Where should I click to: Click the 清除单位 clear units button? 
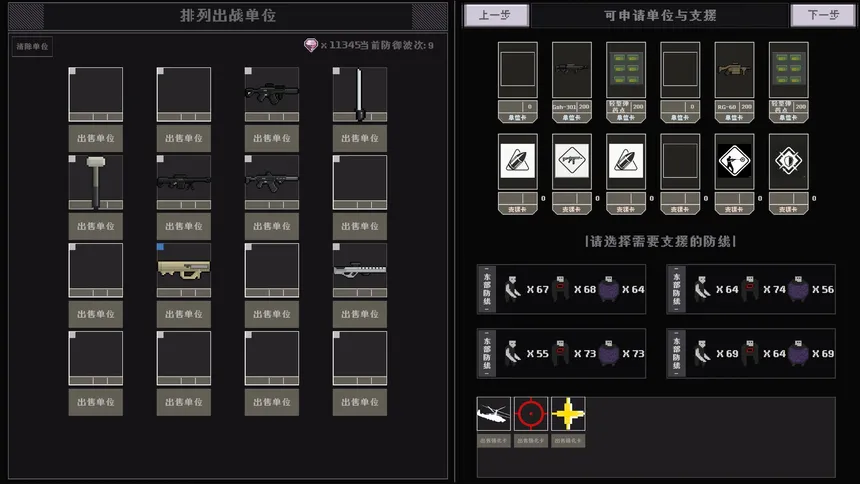point(32,47)
